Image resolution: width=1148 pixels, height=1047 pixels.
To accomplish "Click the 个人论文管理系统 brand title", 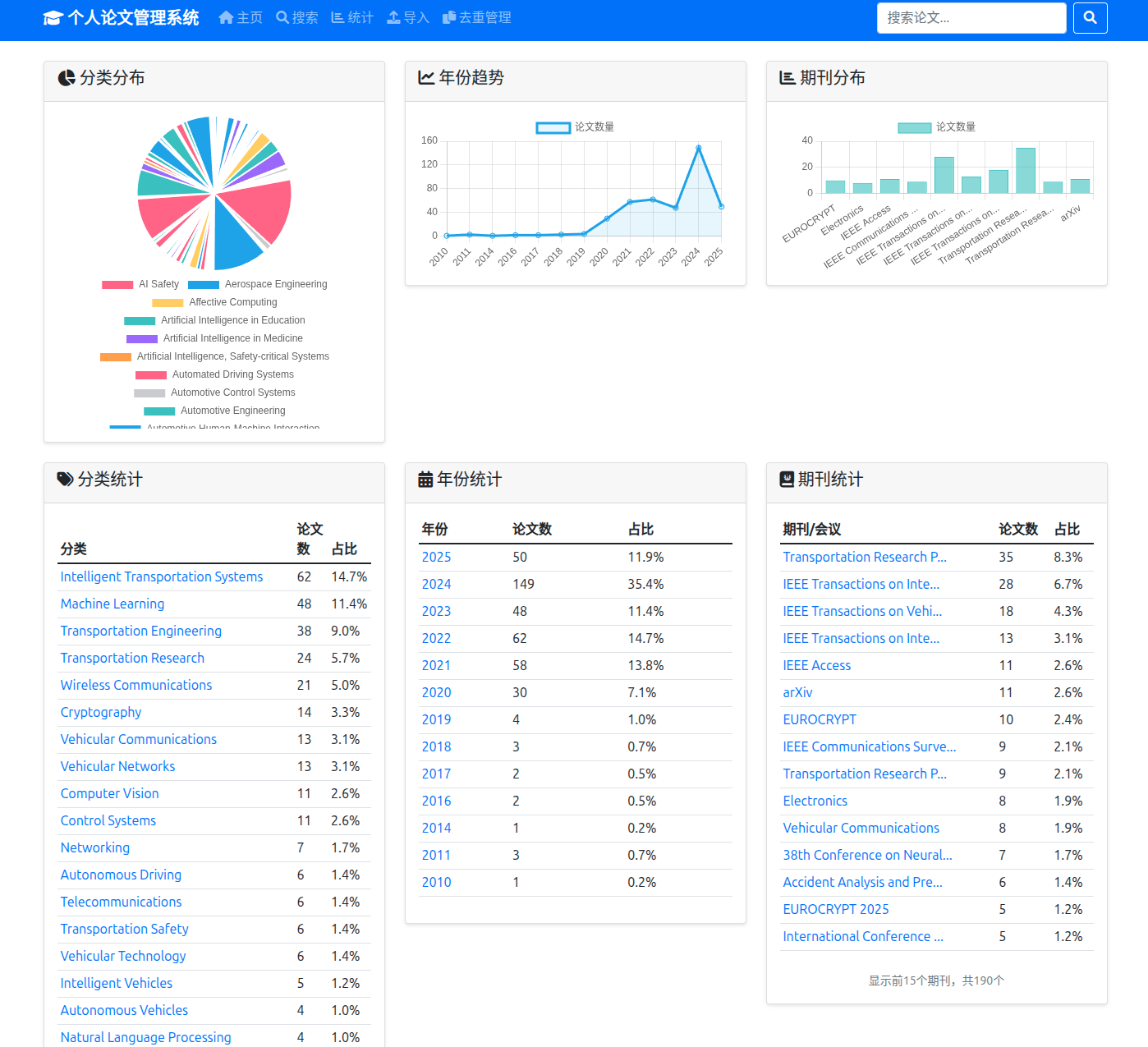I will 133,17.
